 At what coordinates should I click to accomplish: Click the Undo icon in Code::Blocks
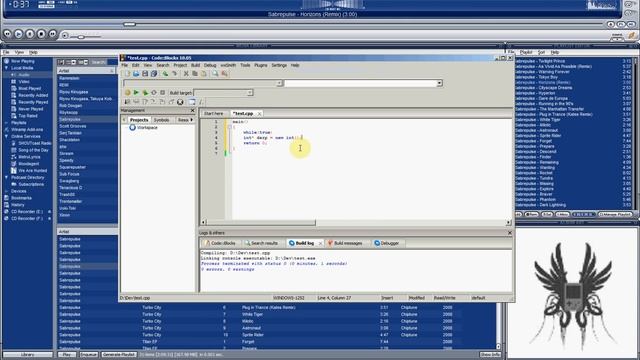165,74
